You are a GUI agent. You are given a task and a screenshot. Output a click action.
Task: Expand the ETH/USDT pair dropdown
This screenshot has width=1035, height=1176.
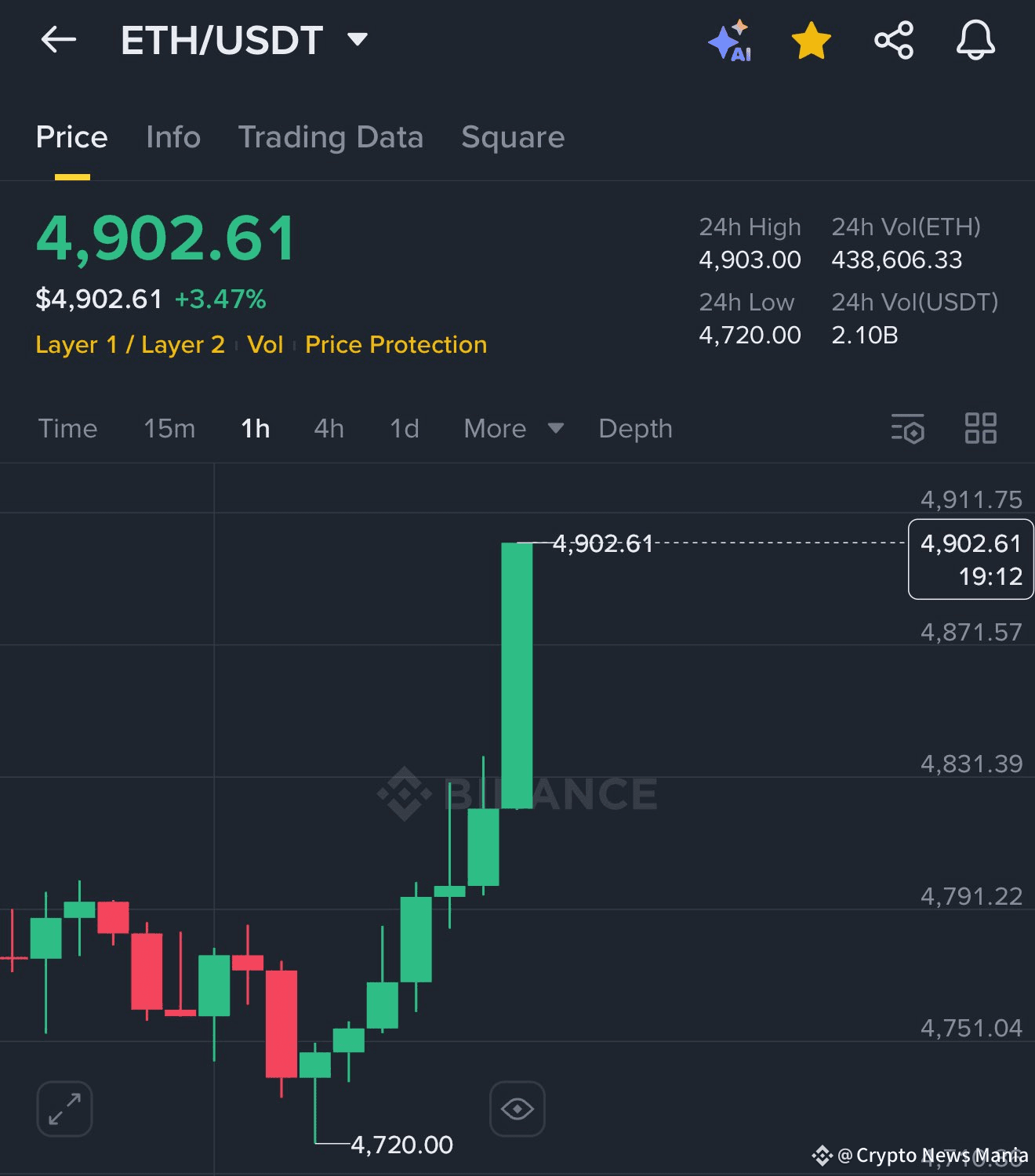[358, 39]
